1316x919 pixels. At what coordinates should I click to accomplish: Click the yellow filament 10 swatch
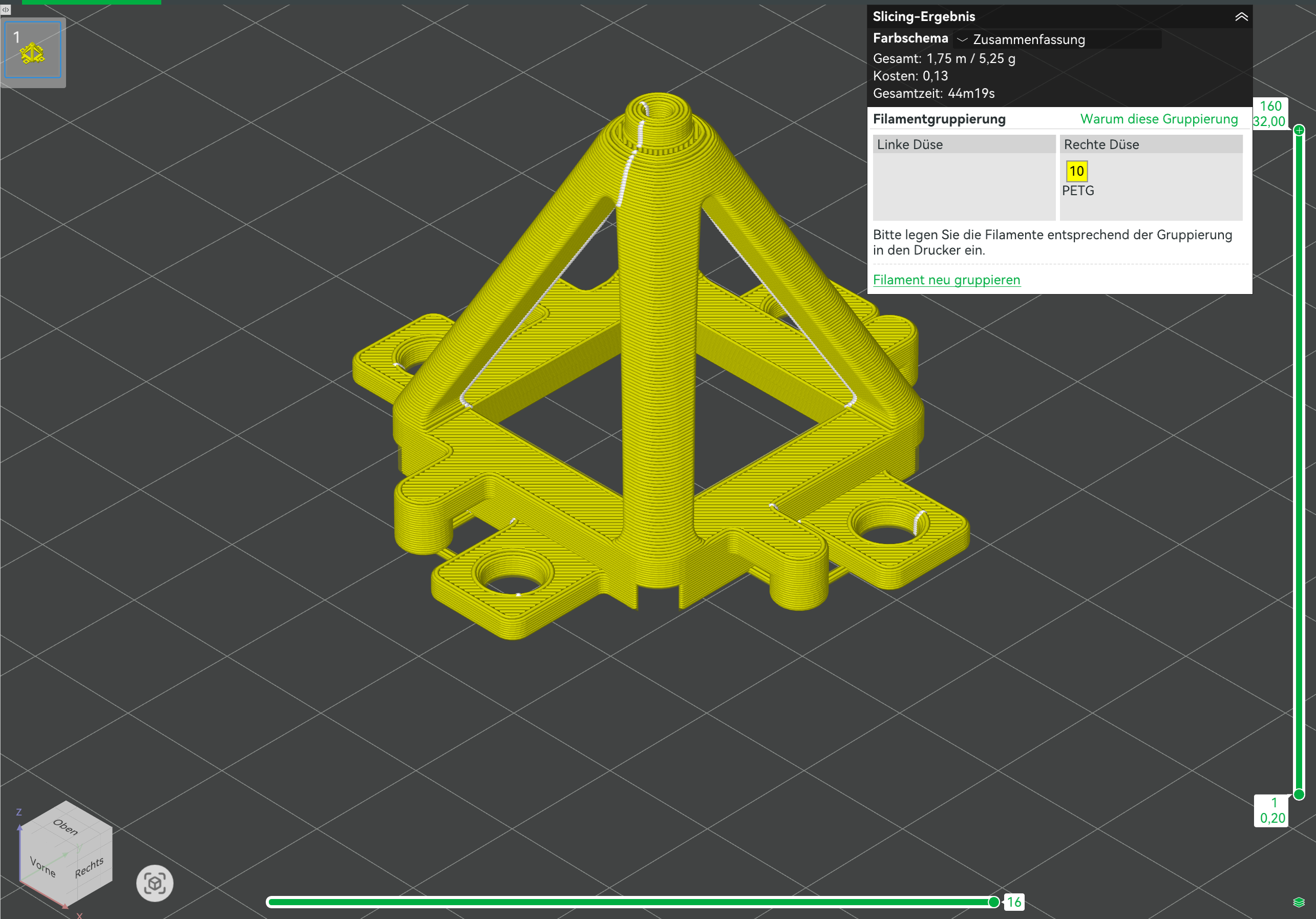pos(1076,171)
